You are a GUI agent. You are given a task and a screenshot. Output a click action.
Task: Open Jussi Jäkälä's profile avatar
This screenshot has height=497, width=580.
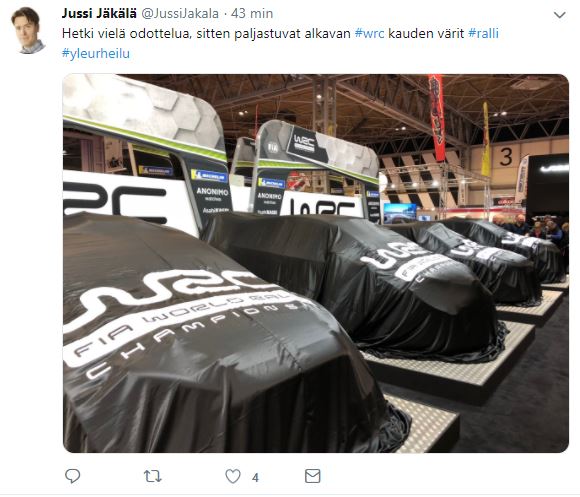pyautogui.click(x=27, y=30)
